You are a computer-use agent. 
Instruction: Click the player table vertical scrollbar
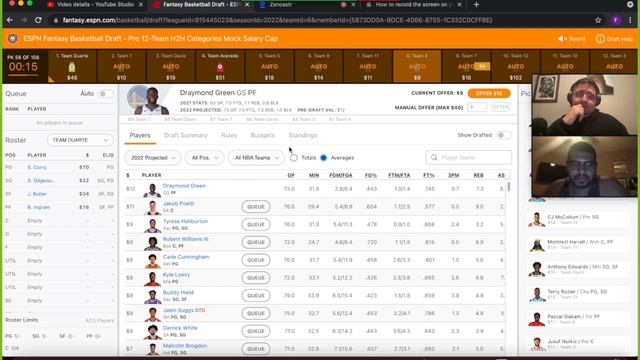(508, 187)
